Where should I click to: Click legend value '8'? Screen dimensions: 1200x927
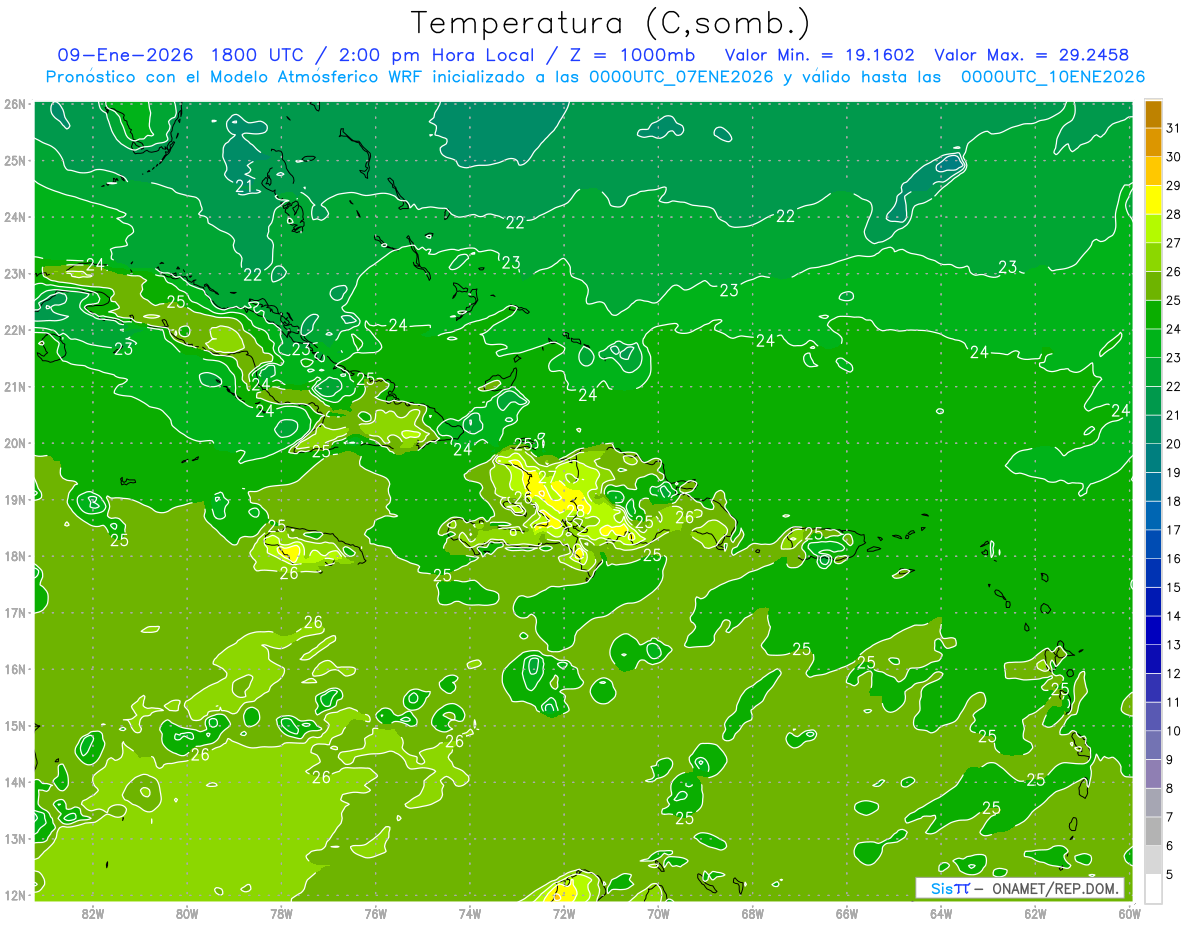(1170, 788)
